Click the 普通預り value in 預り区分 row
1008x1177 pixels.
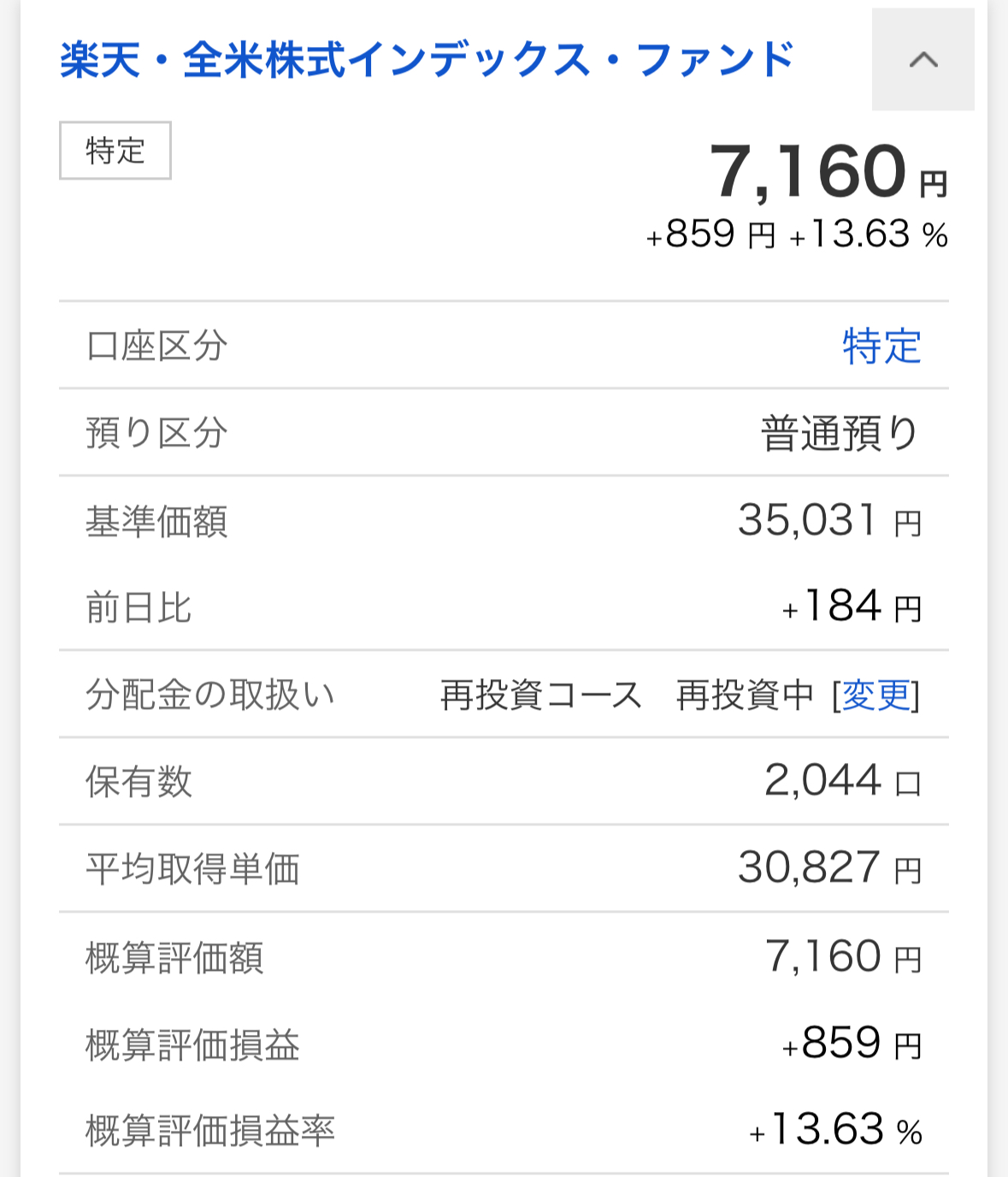[840, 434]
